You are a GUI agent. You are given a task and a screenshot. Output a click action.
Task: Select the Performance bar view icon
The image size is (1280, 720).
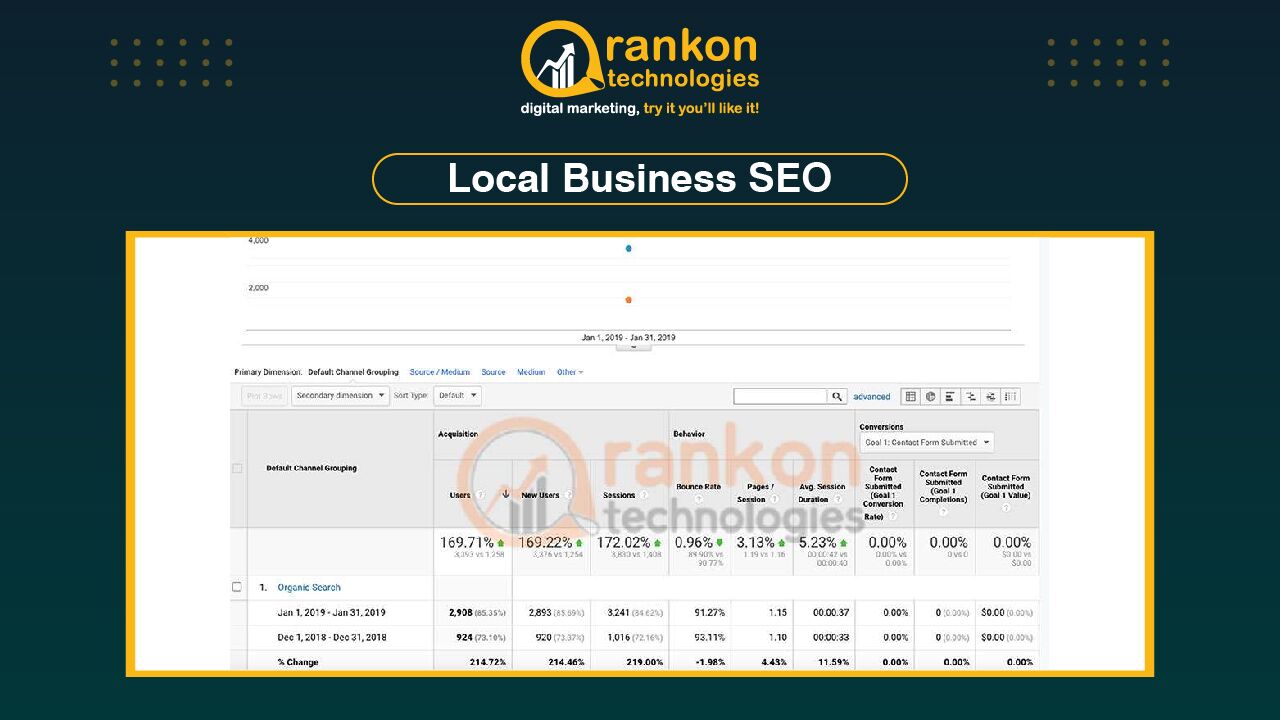click(950, 396)
